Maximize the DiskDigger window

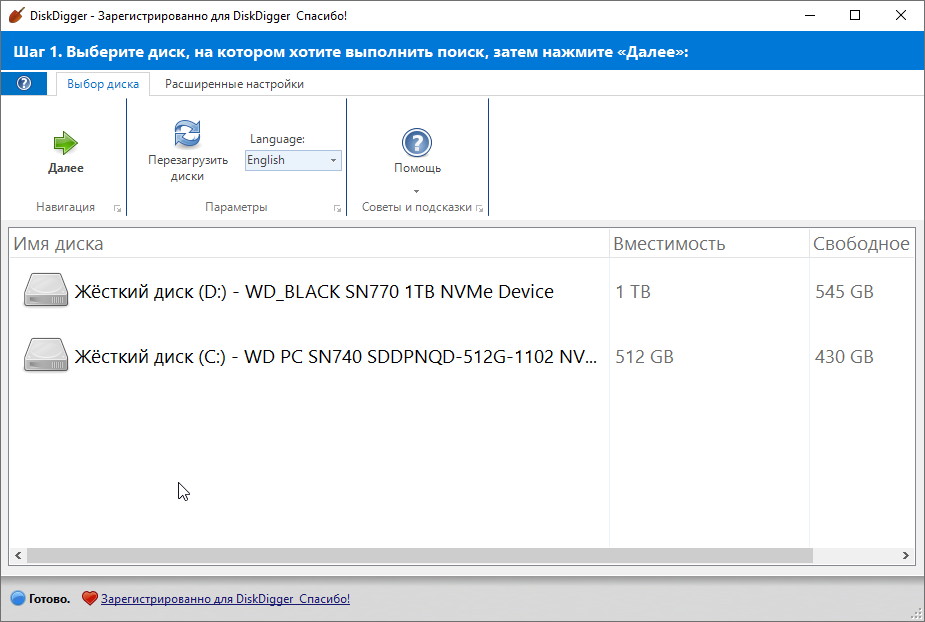855,15
